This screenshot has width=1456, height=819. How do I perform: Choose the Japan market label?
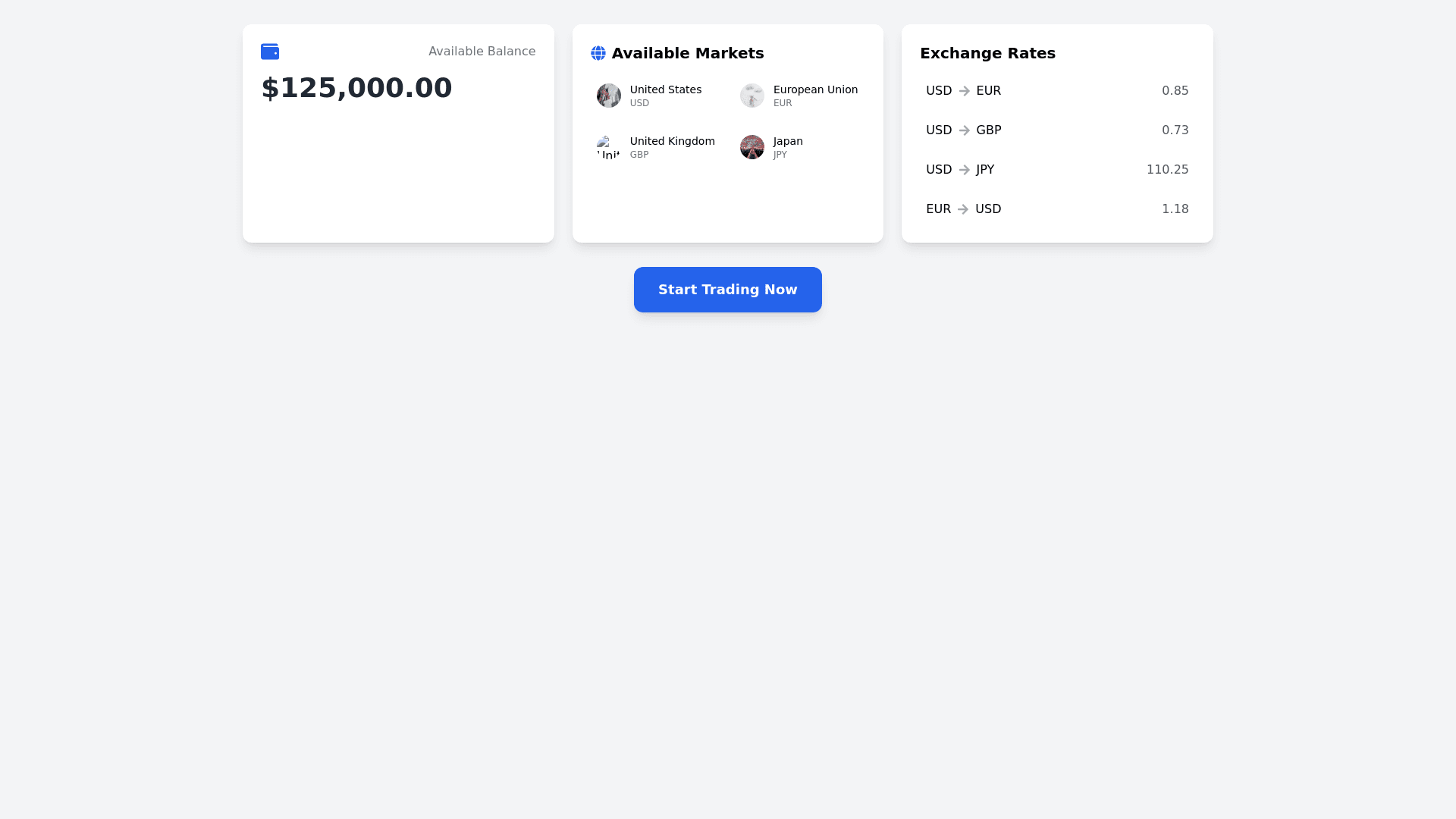[x=788, y=141]
